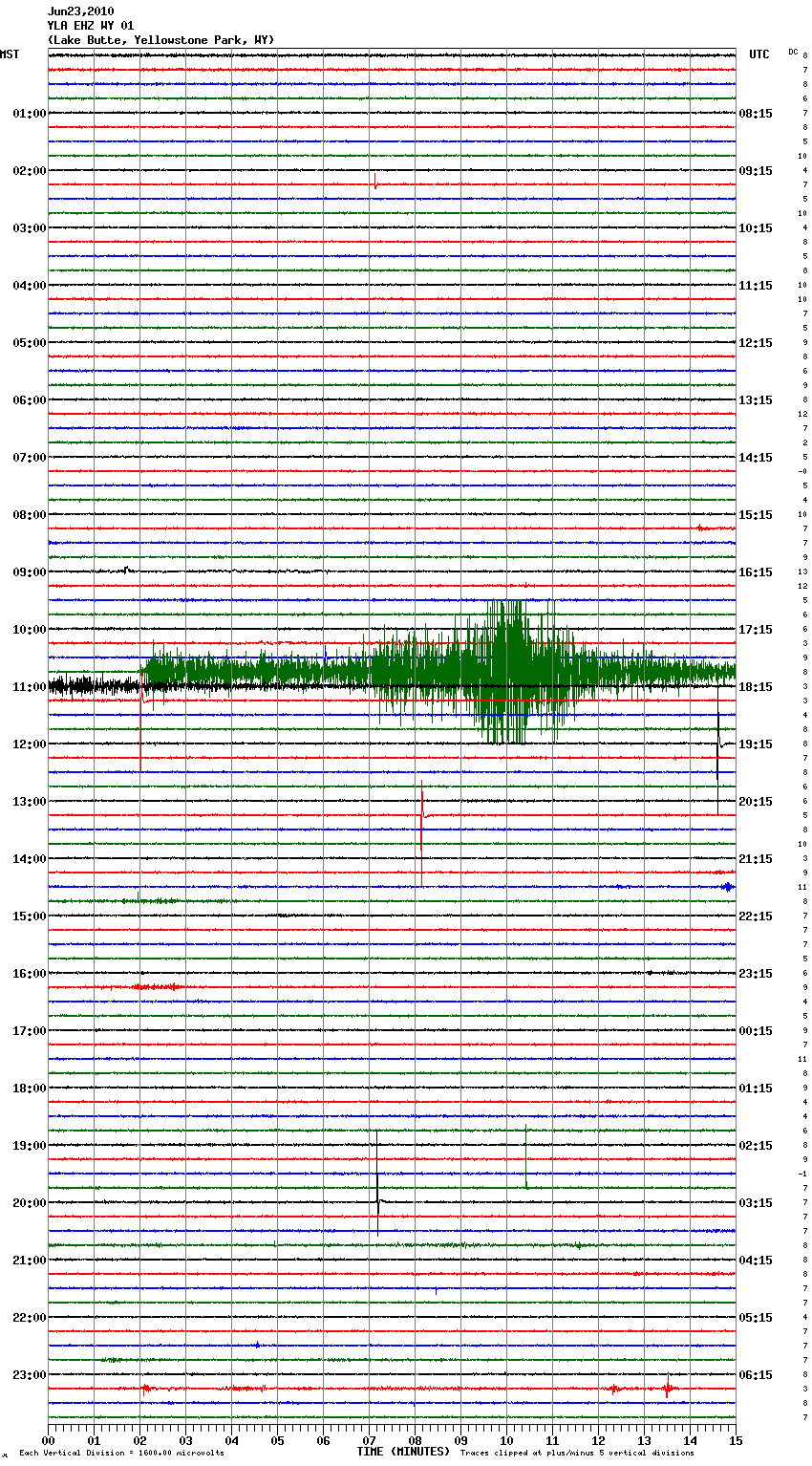The image size is (812, 1466).
Task: Select the 17:00 MST time label
Action: [x=30, y=1031]
